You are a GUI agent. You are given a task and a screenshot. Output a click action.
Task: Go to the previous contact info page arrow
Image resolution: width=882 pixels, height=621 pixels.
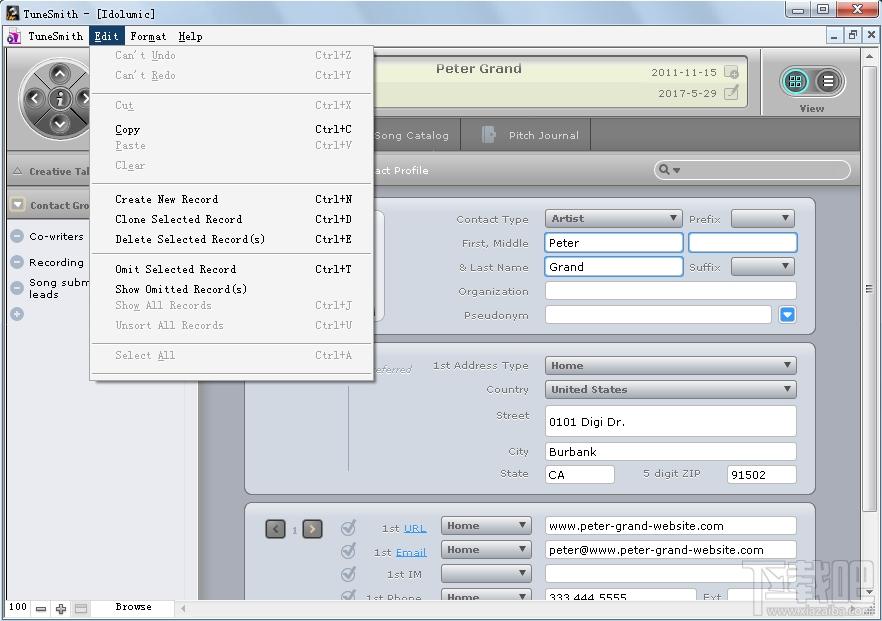[x=275, y=529]
